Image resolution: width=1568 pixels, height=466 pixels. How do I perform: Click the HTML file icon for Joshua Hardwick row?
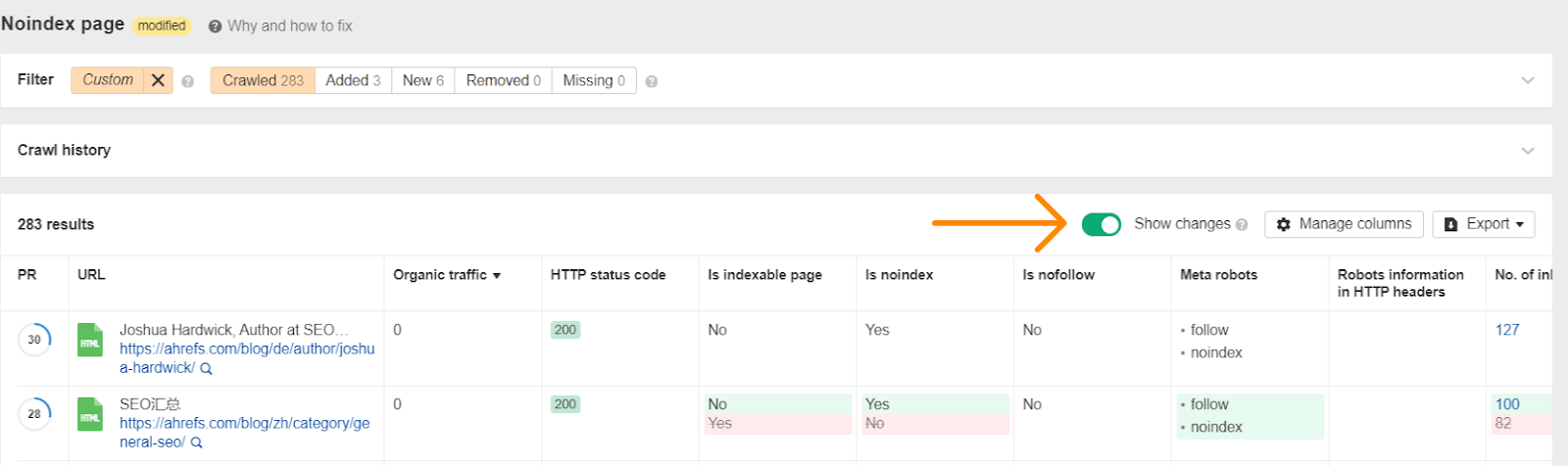[90, 340]
